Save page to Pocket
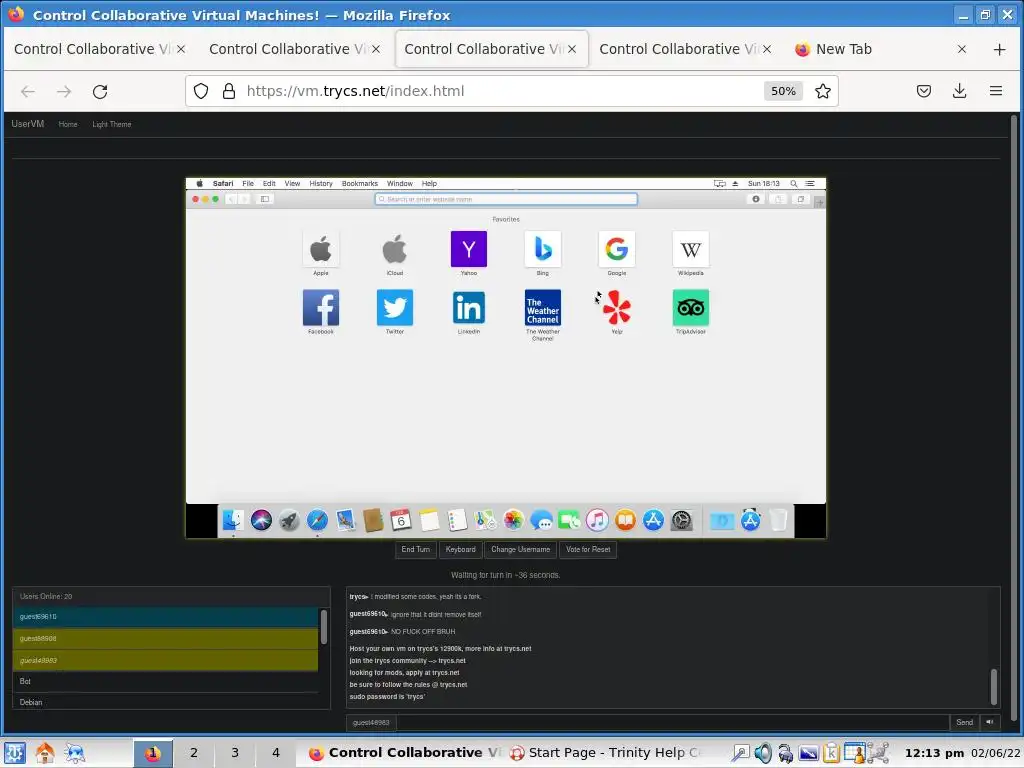The width and height of the screenshot is (1024, 768). (x=923, y=91)
